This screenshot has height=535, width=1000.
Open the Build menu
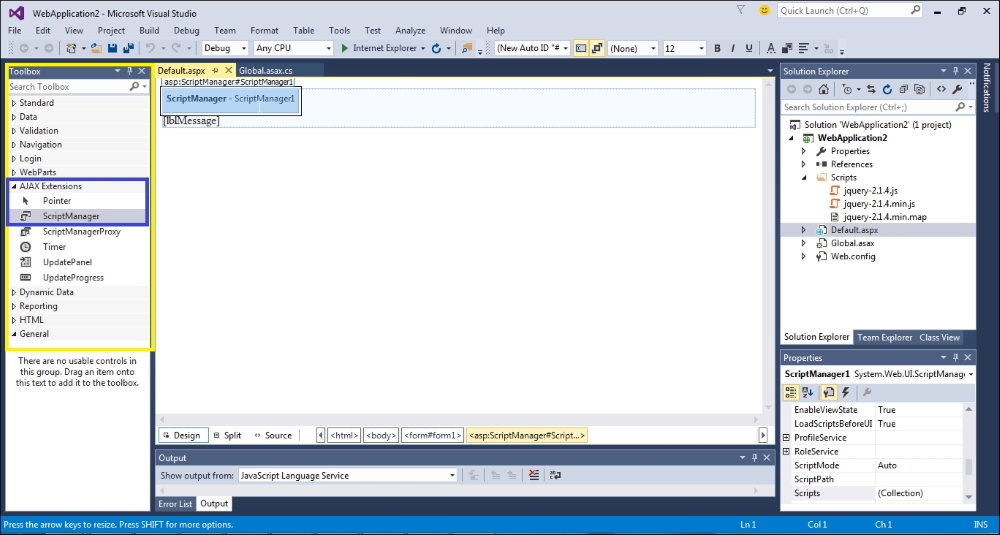point(149,30)
